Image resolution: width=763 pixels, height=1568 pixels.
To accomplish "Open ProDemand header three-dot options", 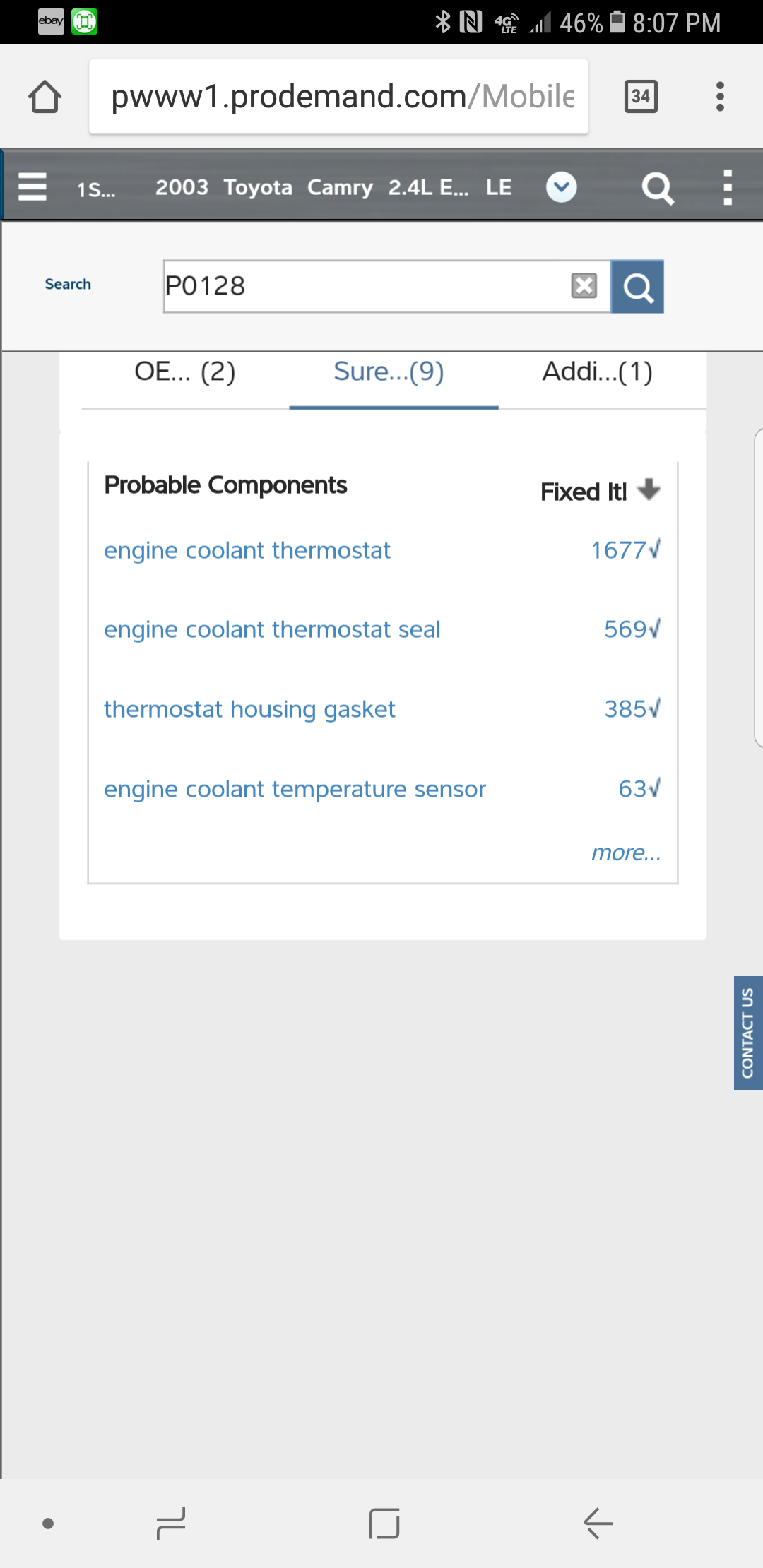I will click(x=728, y=188).
